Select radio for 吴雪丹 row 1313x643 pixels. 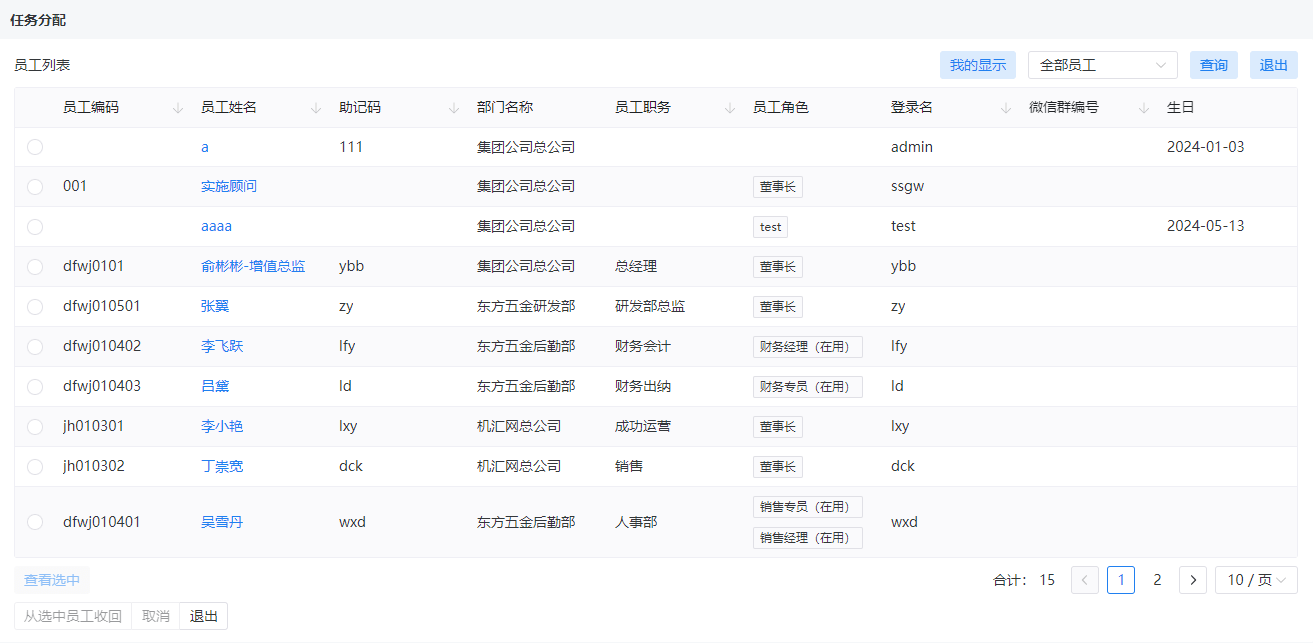(35, 522)
